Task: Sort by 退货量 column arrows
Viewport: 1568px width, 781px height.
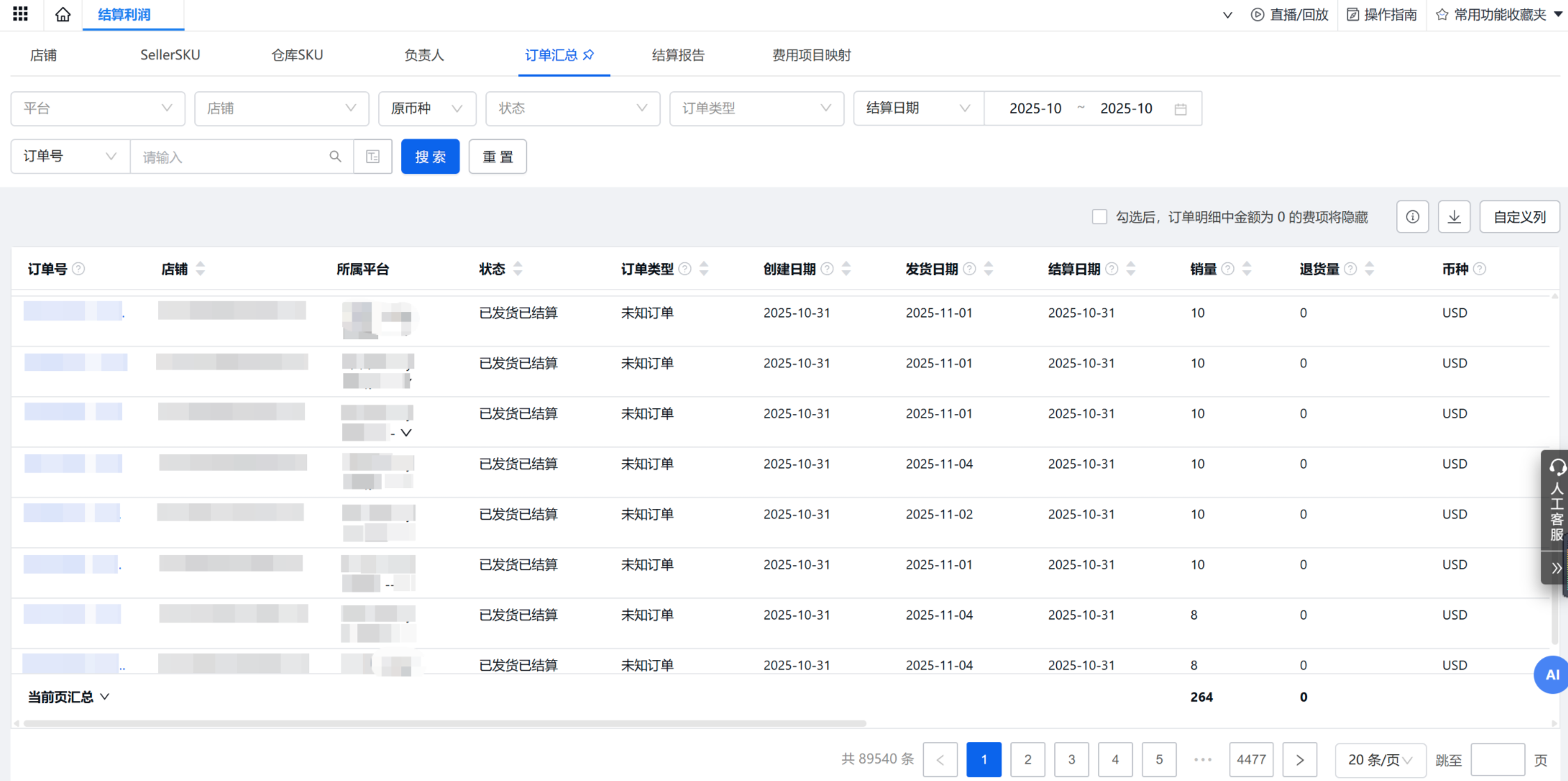Action: (1370, 269)
